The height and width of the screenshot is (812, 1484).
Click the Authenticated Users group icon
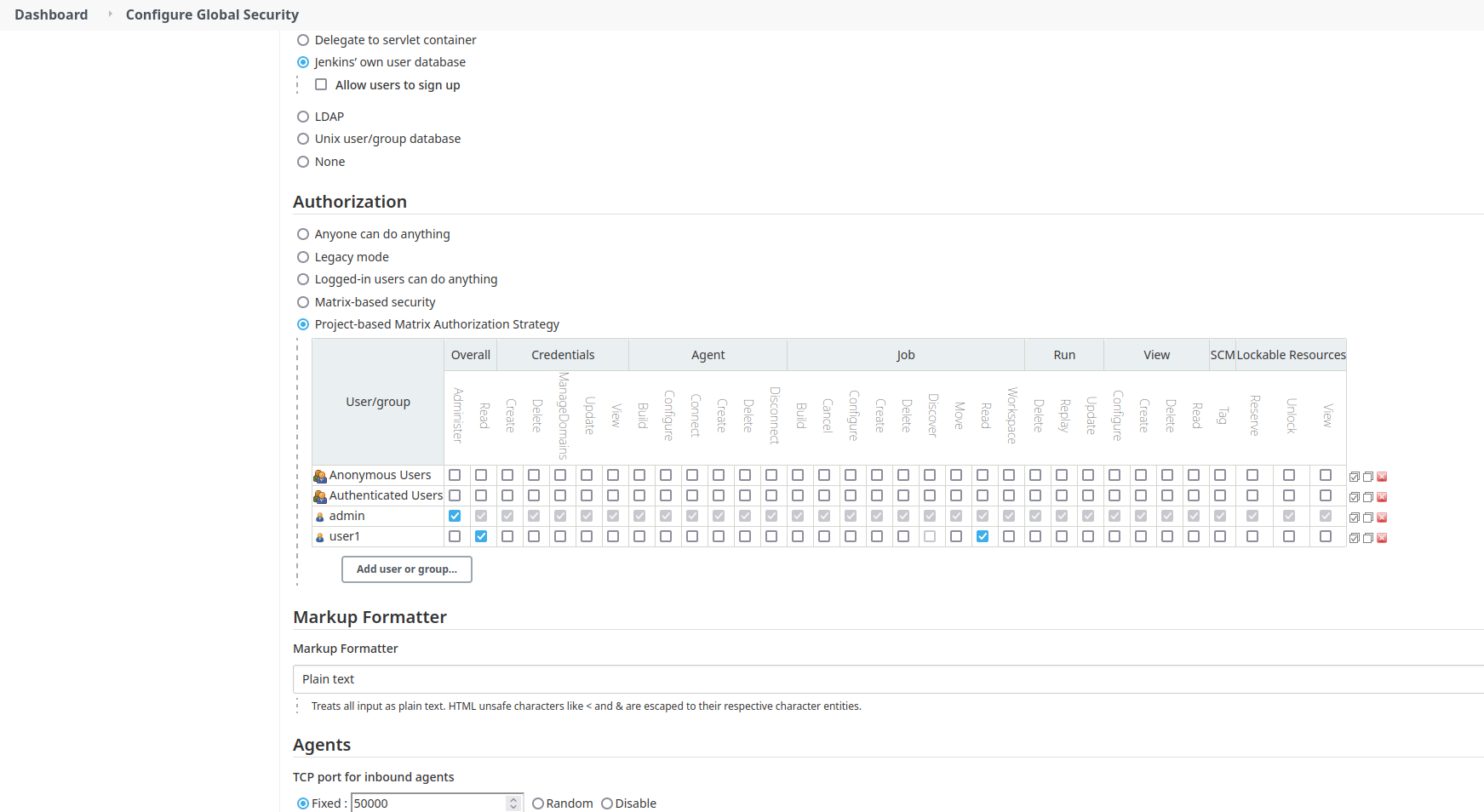(320, 496)
